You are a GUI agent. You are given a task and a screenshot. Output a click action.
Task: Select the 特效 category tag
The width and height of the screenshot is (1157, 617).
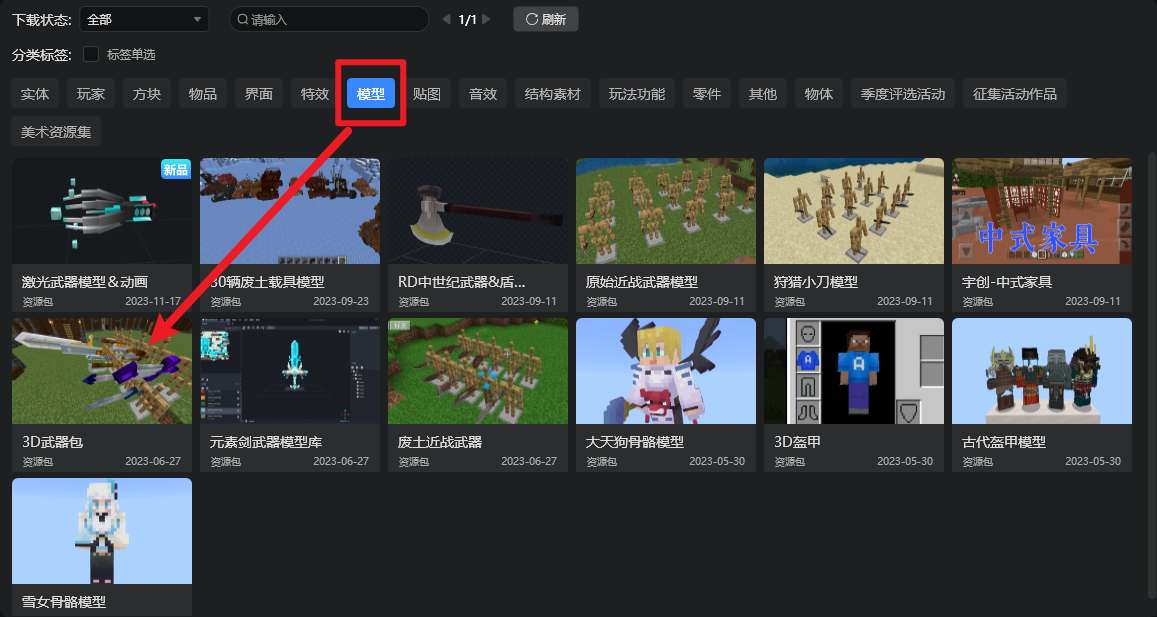tap(315, 94)
